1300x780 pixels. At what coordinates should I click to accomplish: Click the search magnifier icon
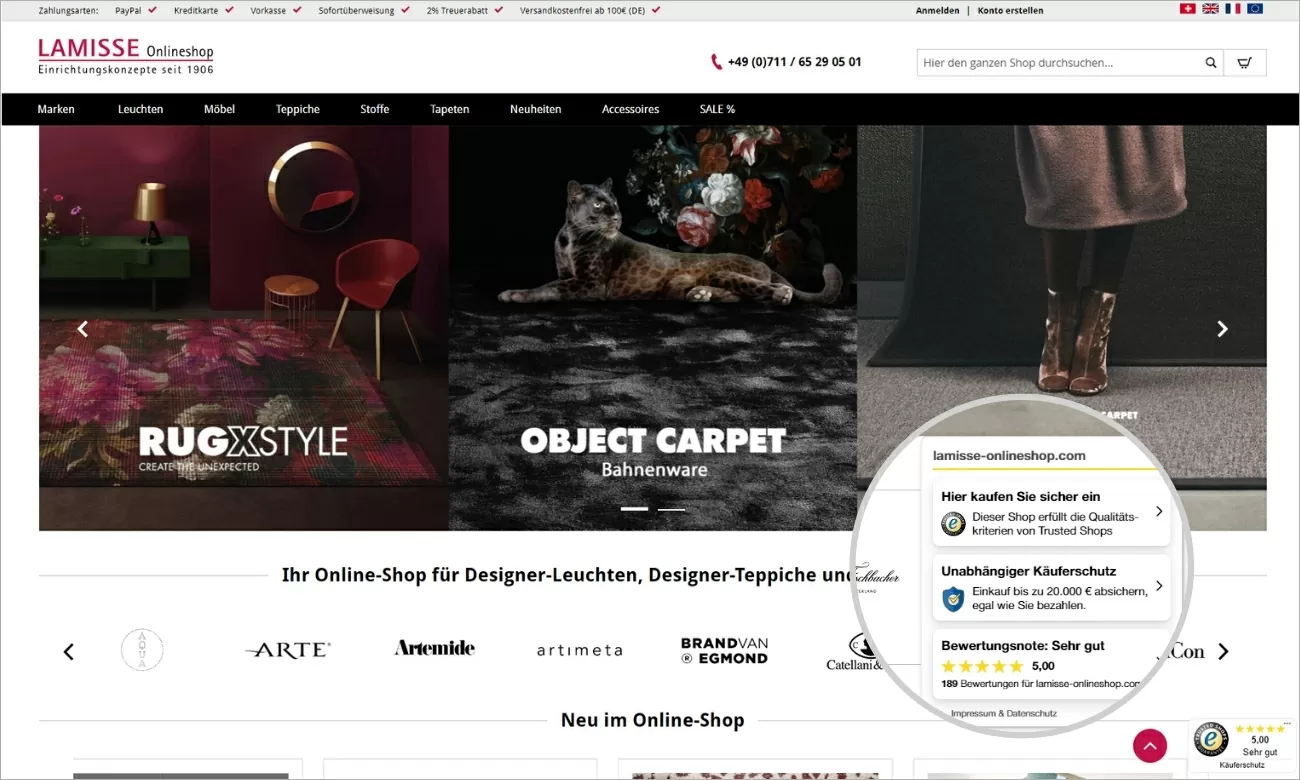click(1210, 62)
